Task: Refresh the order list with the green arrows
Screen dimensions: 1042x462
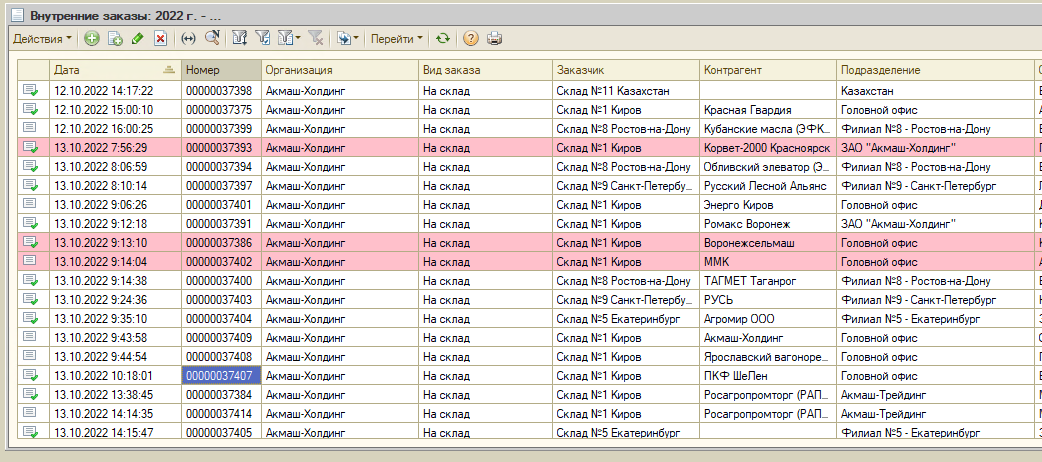Action: coord(443,39)
